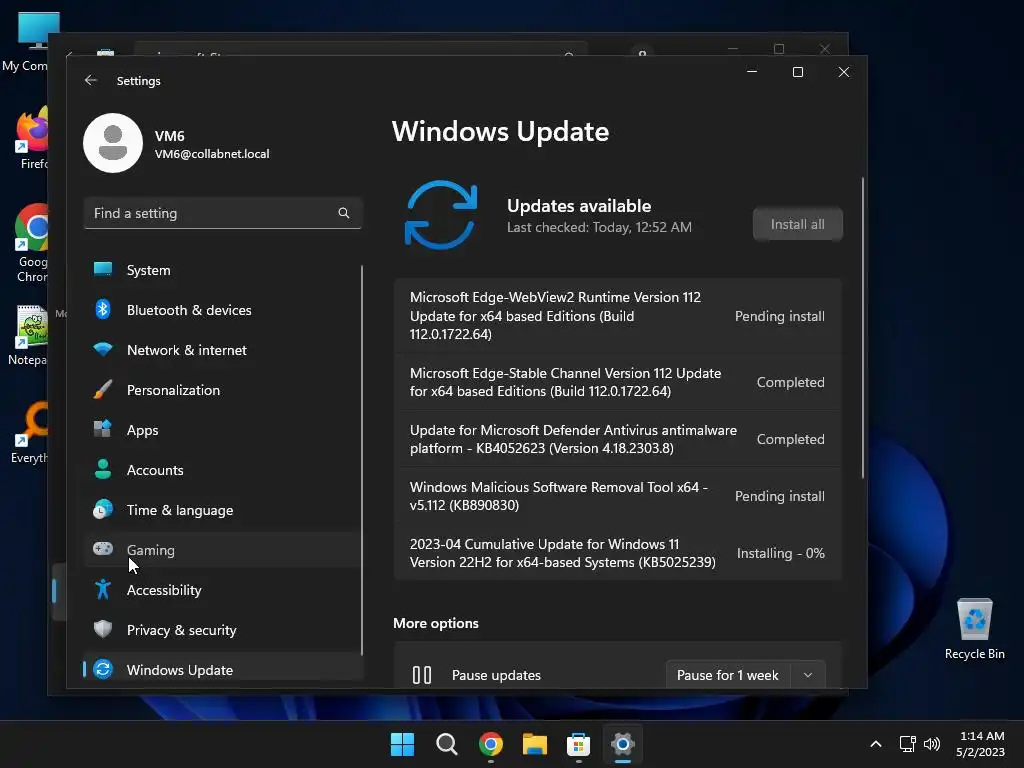Click the Find a setting search box
This screenshot has height=768, width=1024.
(222, 213)
